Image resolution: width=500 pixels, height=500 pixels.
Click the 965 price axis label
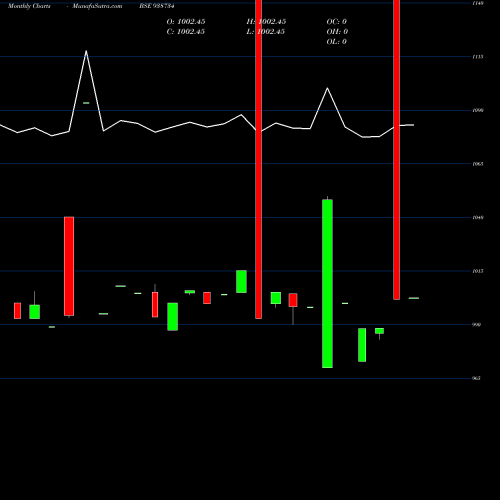point(477,378)
